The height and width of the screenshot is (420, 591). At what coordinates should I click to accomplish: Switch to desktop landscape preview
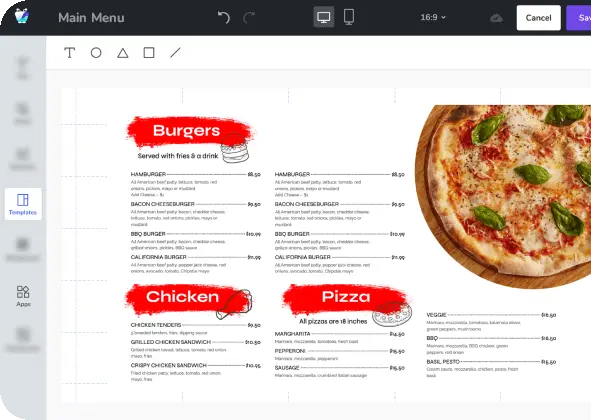324,17
